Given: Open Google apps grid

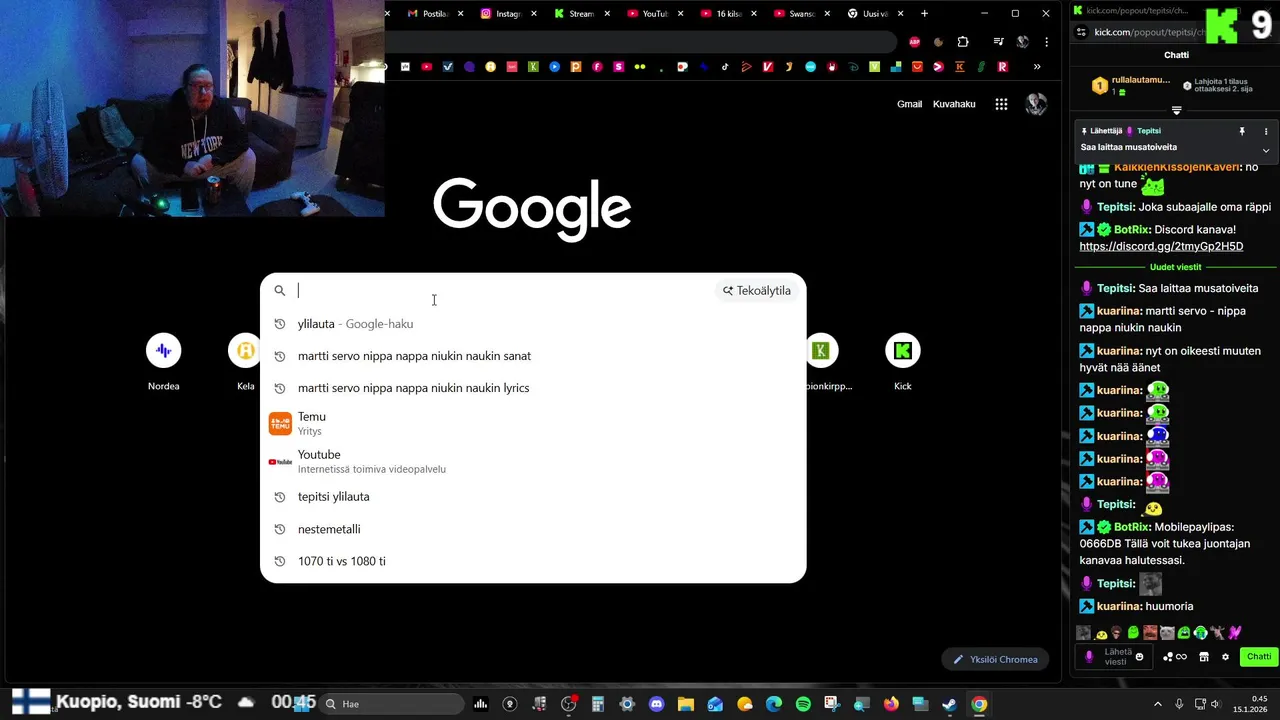Looking at the screenshot, I should point(1001,104).
